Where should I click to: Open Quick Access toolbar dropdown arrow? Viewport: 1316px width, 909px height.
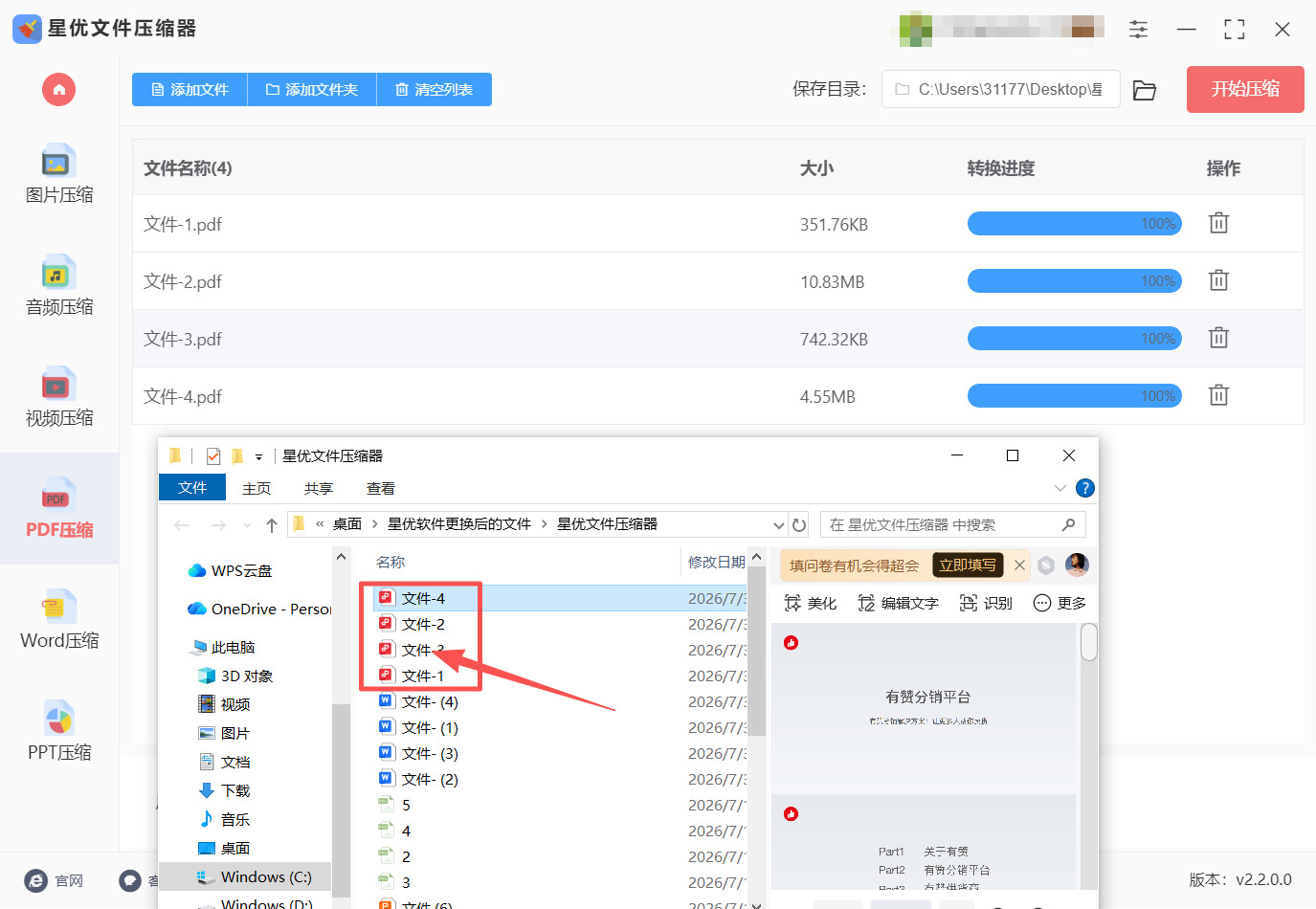258,457
